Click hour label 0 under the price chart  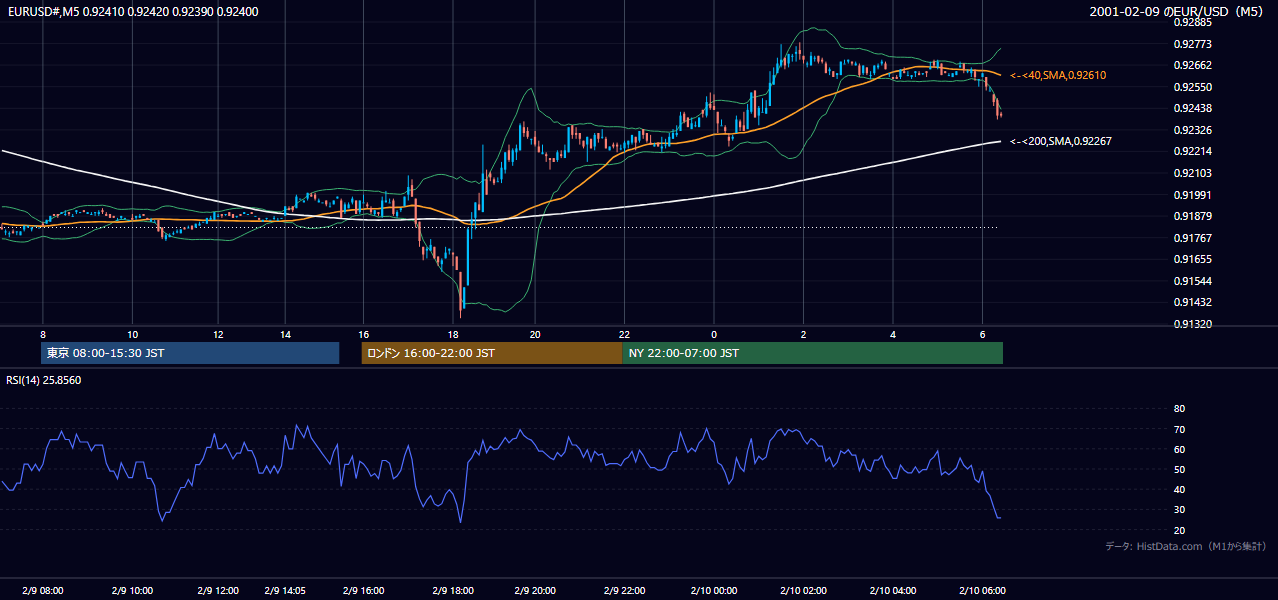(x=714, y=334)
